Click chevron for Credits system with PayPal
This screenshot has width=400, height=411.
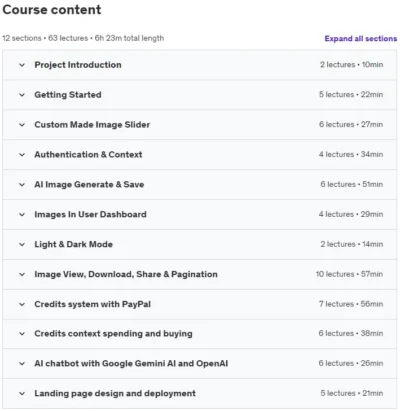(x=22, y=304)
